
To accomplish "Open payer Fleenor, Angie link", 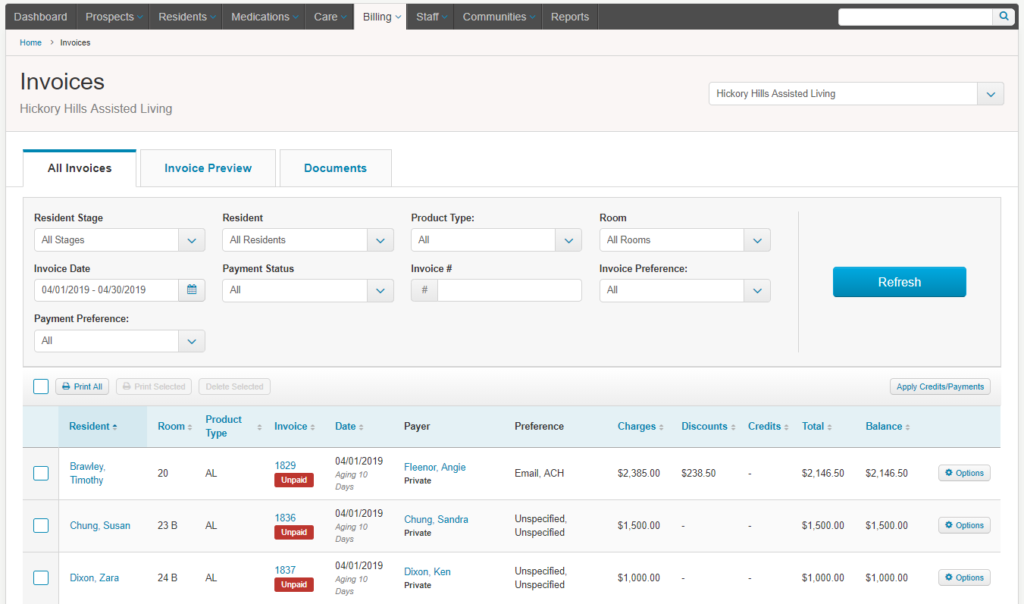I will (435, 467).
